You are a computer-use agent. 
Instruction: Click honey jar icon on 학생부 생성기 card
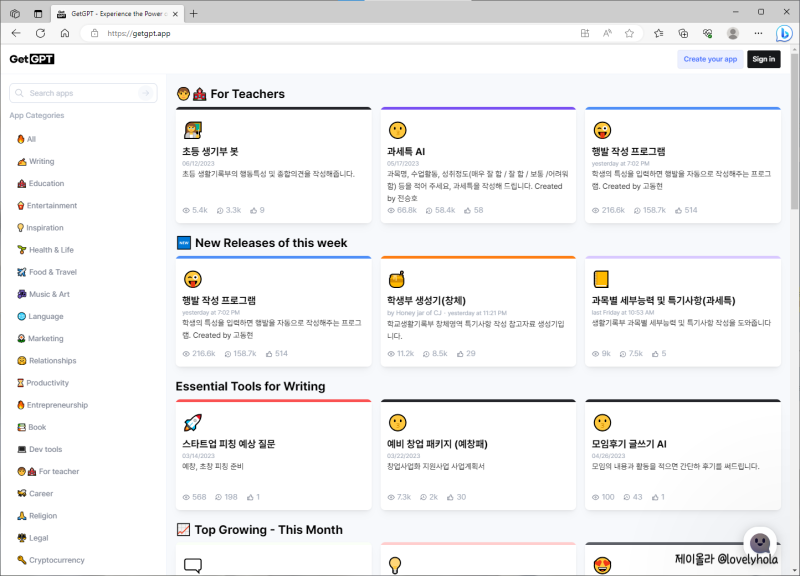397,279
